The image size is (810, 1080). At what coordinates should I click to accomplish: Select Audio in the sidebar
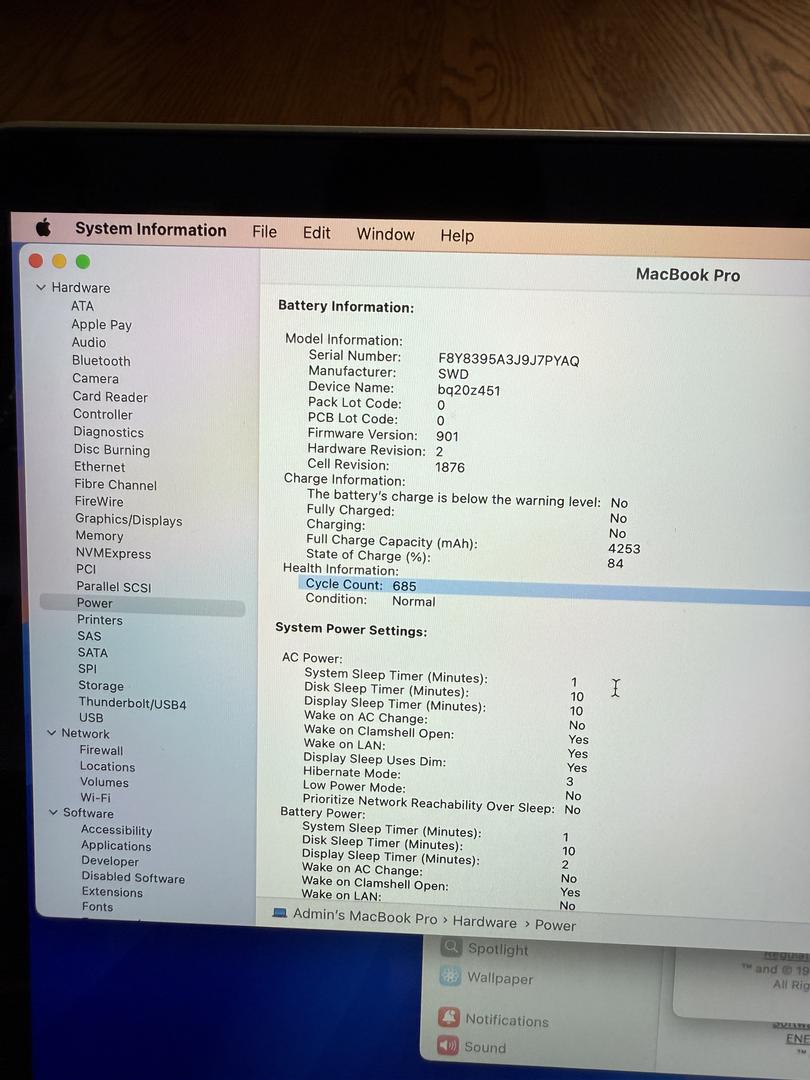point(89,342)
